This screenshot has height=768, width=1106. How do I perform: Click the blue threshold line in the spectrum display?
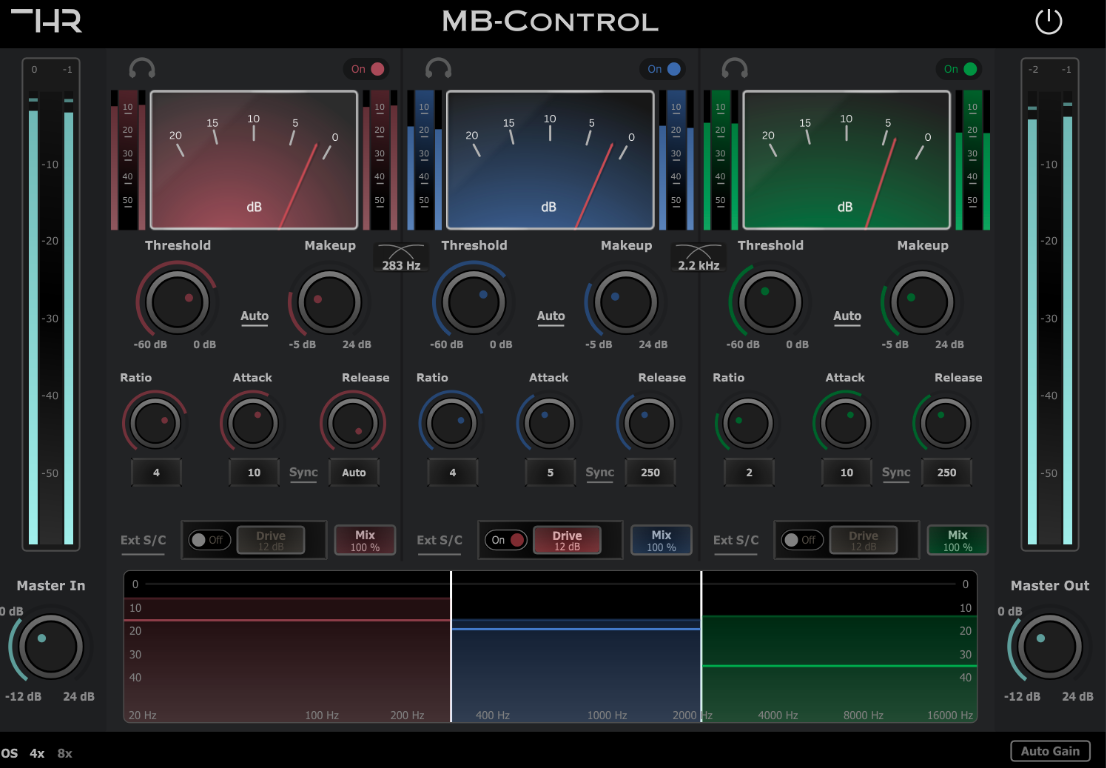[x=576, y=628]
